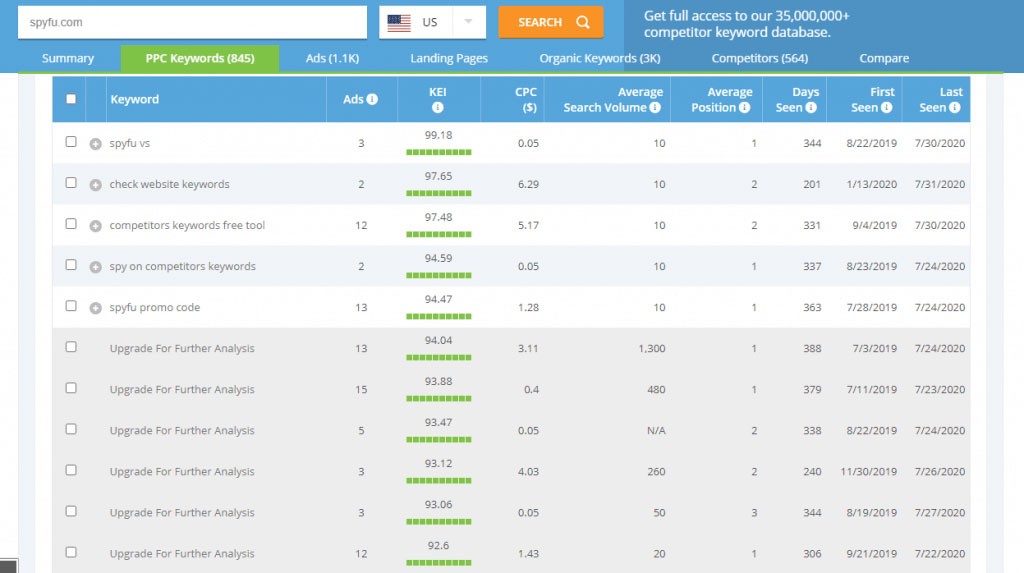Screen dimensions: 1024x573
Task: Click 'Upgrade For Further Analysis' in N/A volume row
Action: (x=182, y=431)
